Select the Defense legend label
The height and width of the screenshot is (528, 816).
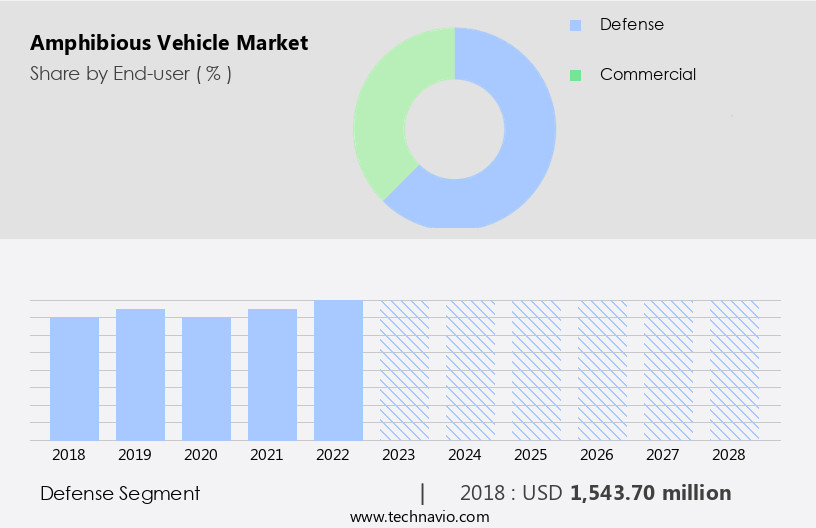pyautogui.click(x=631, y=25)
